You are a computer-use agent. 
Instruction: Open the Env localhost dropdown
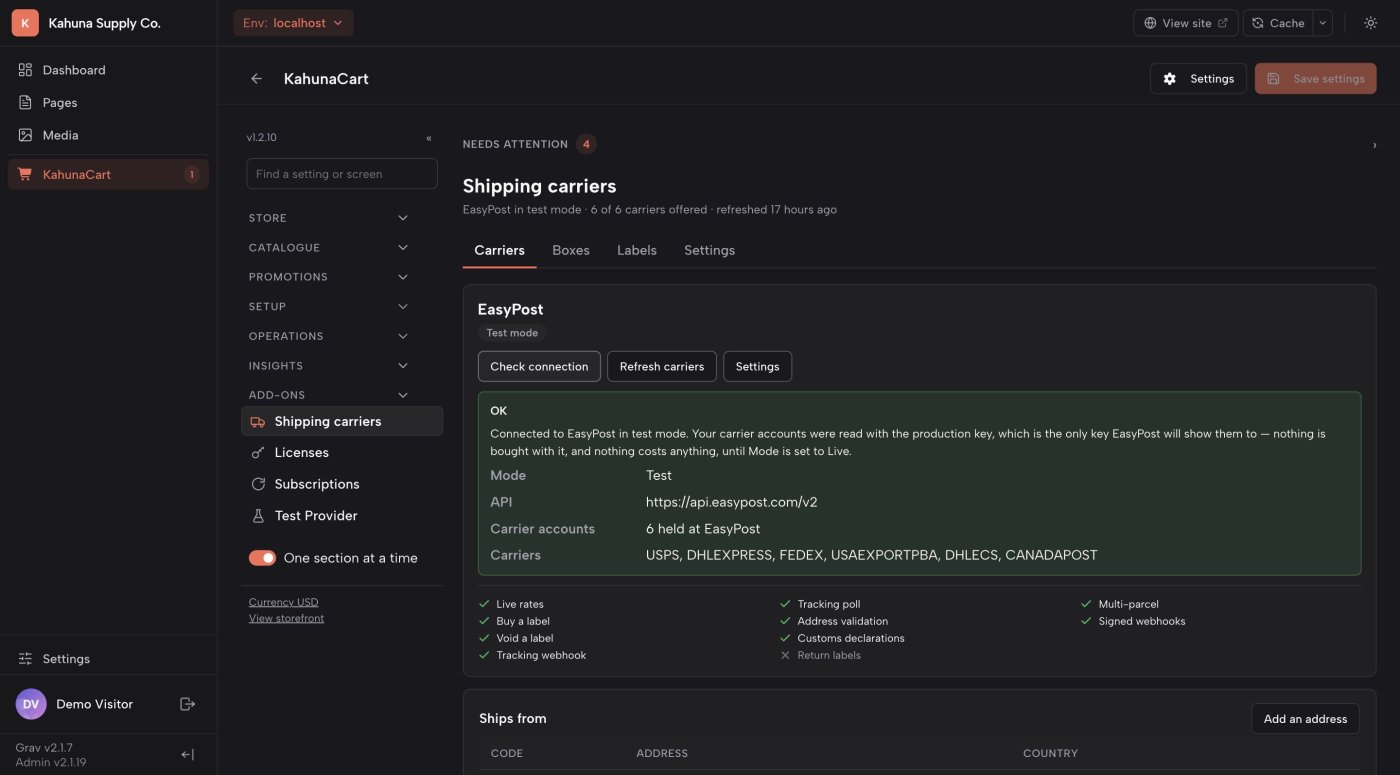(293, 23)
